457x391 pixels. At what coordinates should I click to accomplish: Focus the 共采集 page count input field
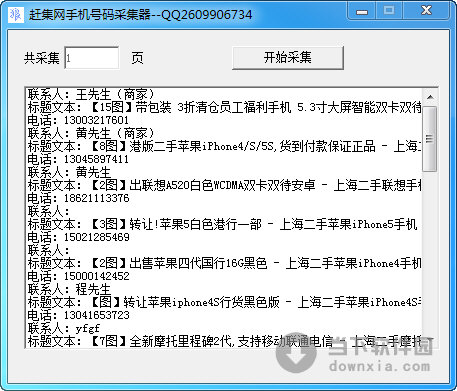[x=92, y=58]
